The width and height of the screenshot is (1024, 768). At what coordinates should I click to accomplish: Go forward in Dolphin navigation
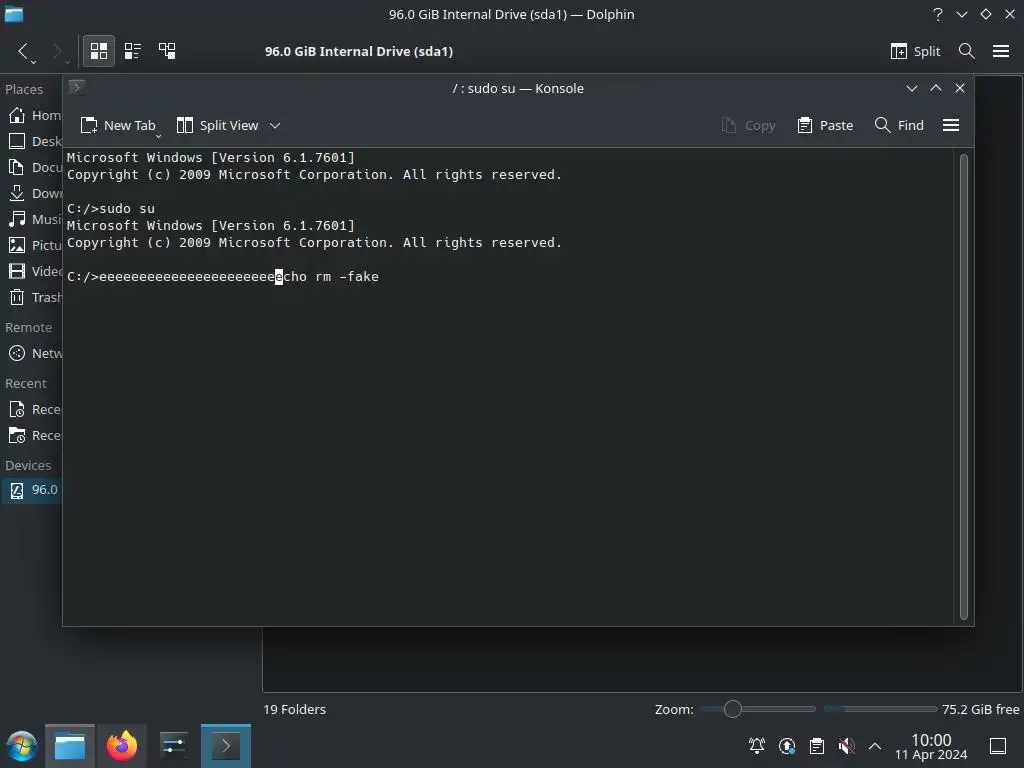point(57,52)
